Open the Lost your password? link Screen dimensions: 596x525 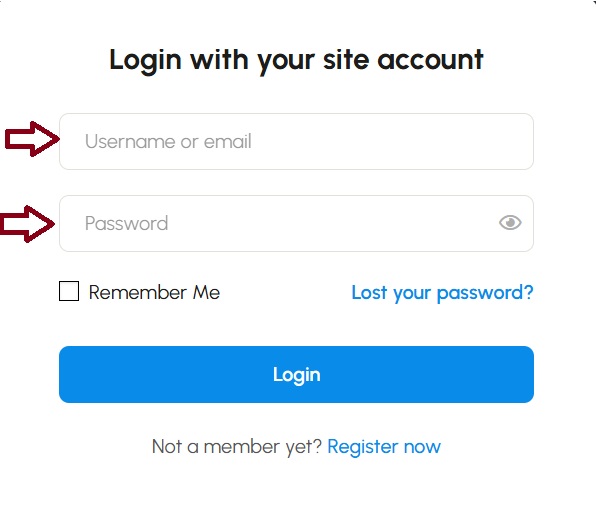(442, 293)
